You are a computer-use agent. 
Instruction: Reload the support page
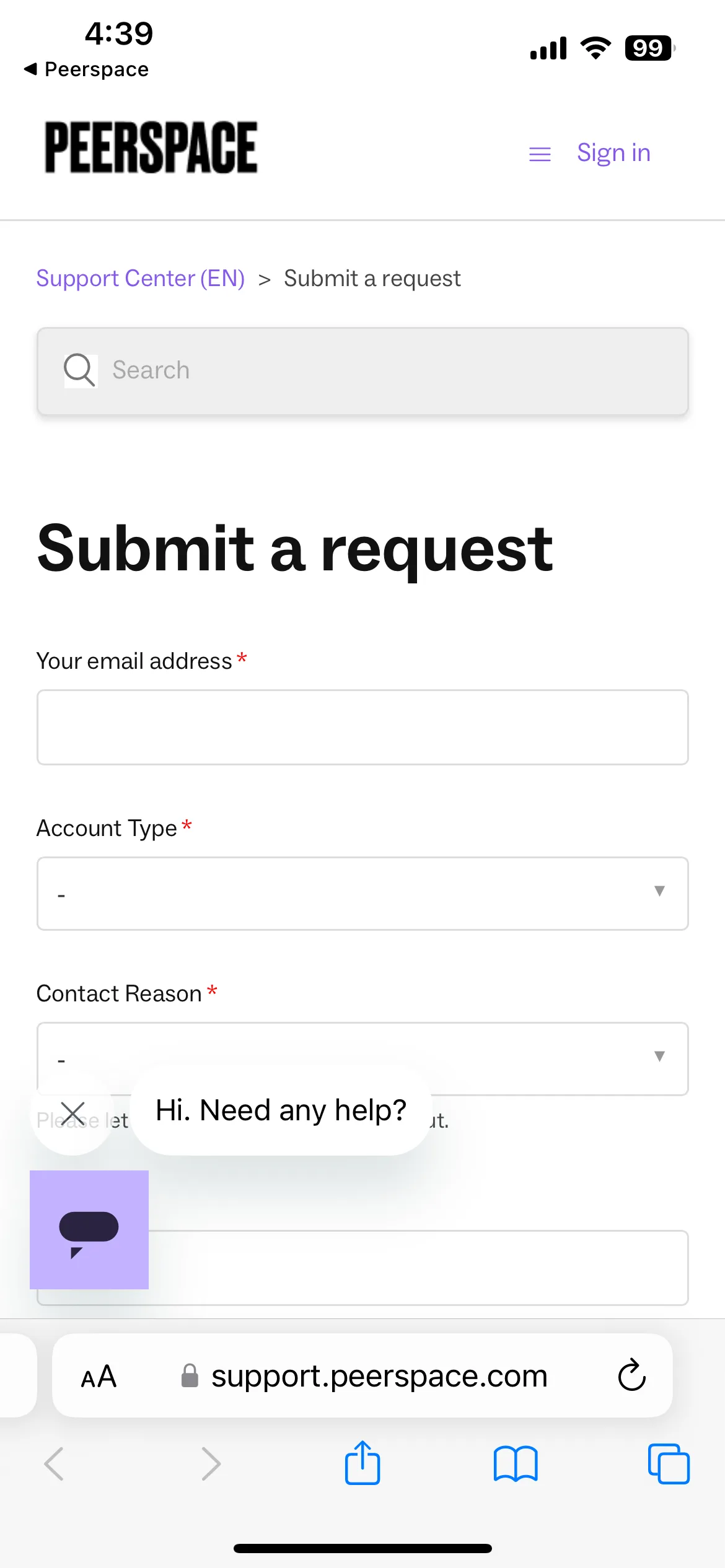[x=632, y=1375]
